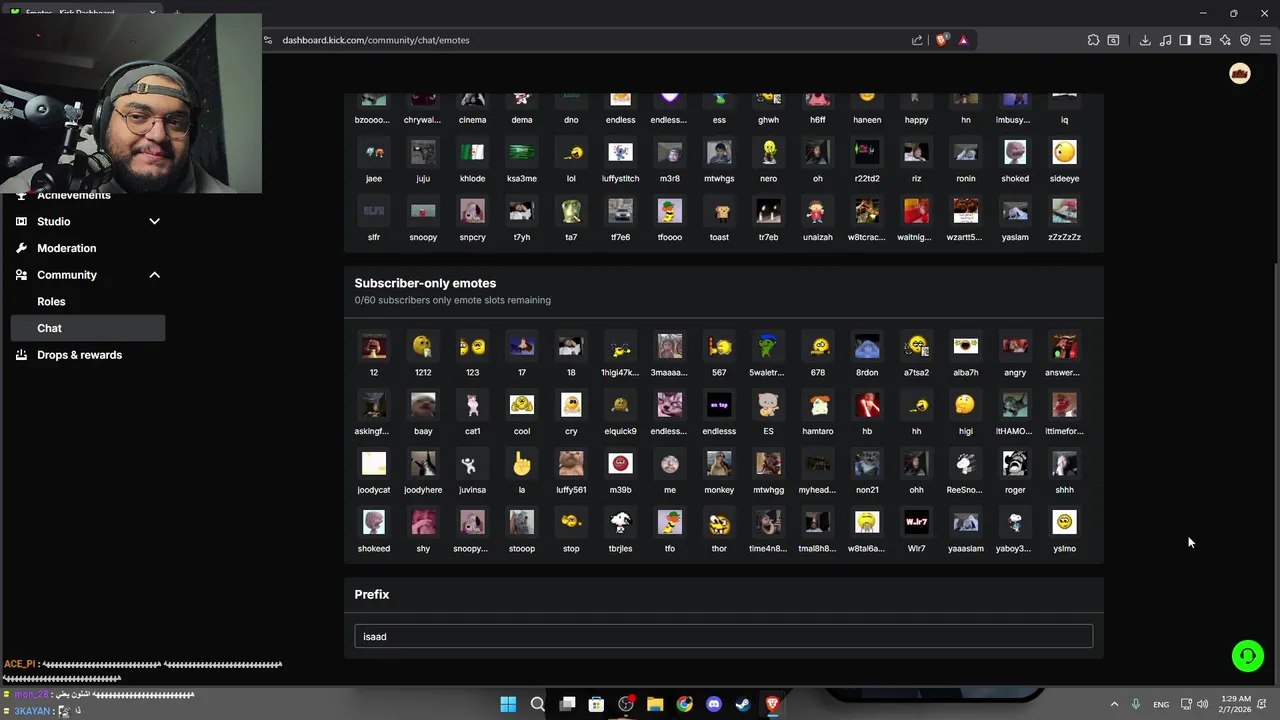Pick the 567 subscriber emote

[719, 347]
